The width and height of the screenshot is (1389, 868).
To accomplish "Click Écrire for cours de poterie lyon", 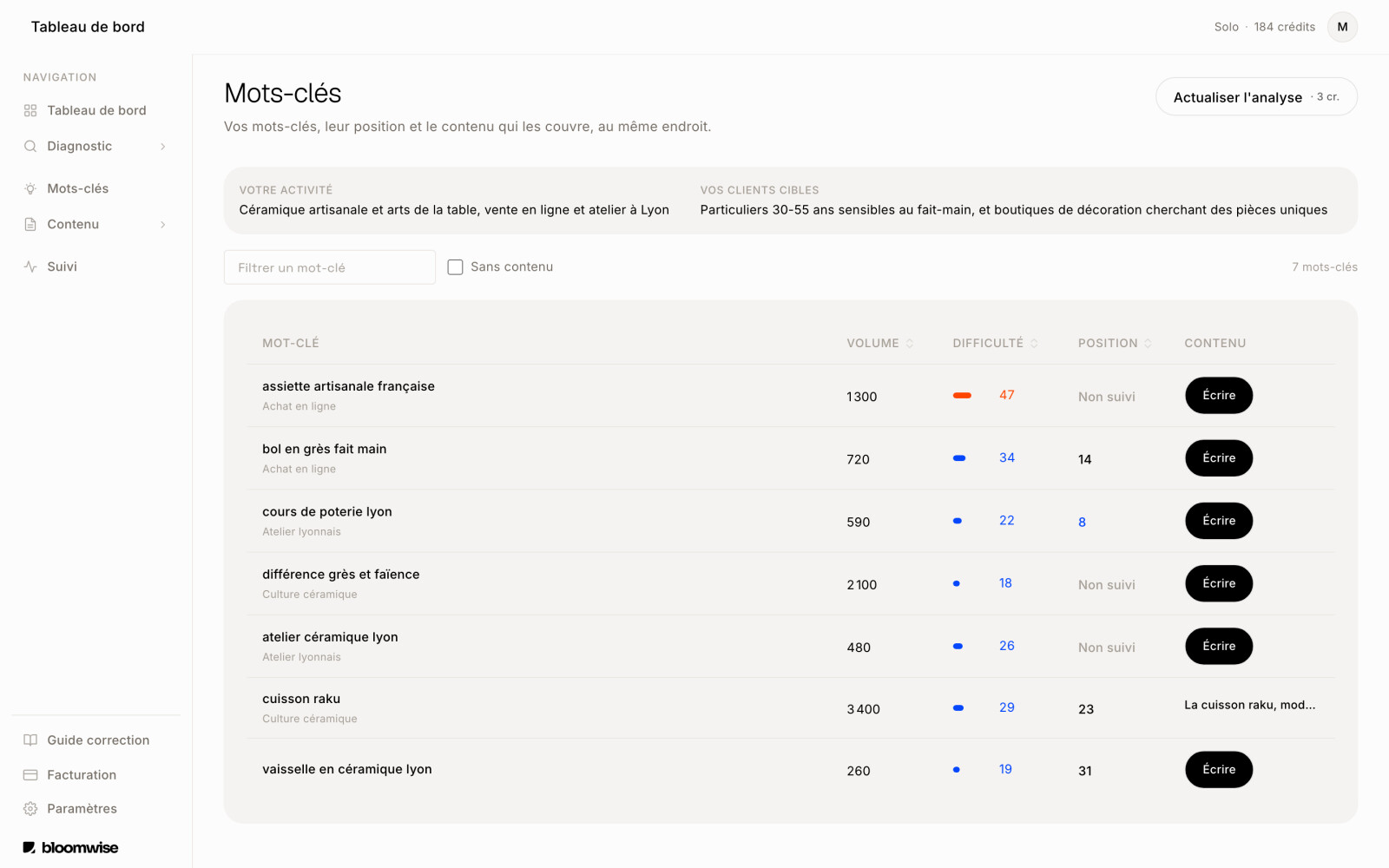I will coord(1219,521).
